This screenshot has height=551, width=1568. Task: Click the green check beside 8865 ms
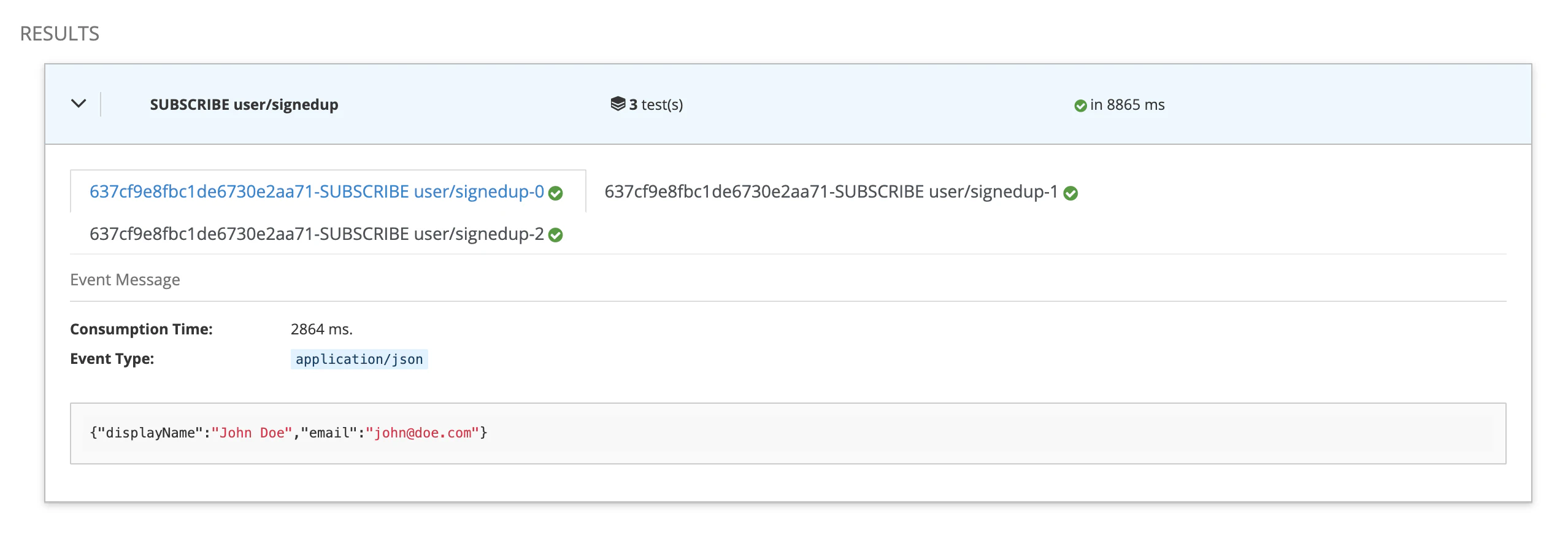1080,106
